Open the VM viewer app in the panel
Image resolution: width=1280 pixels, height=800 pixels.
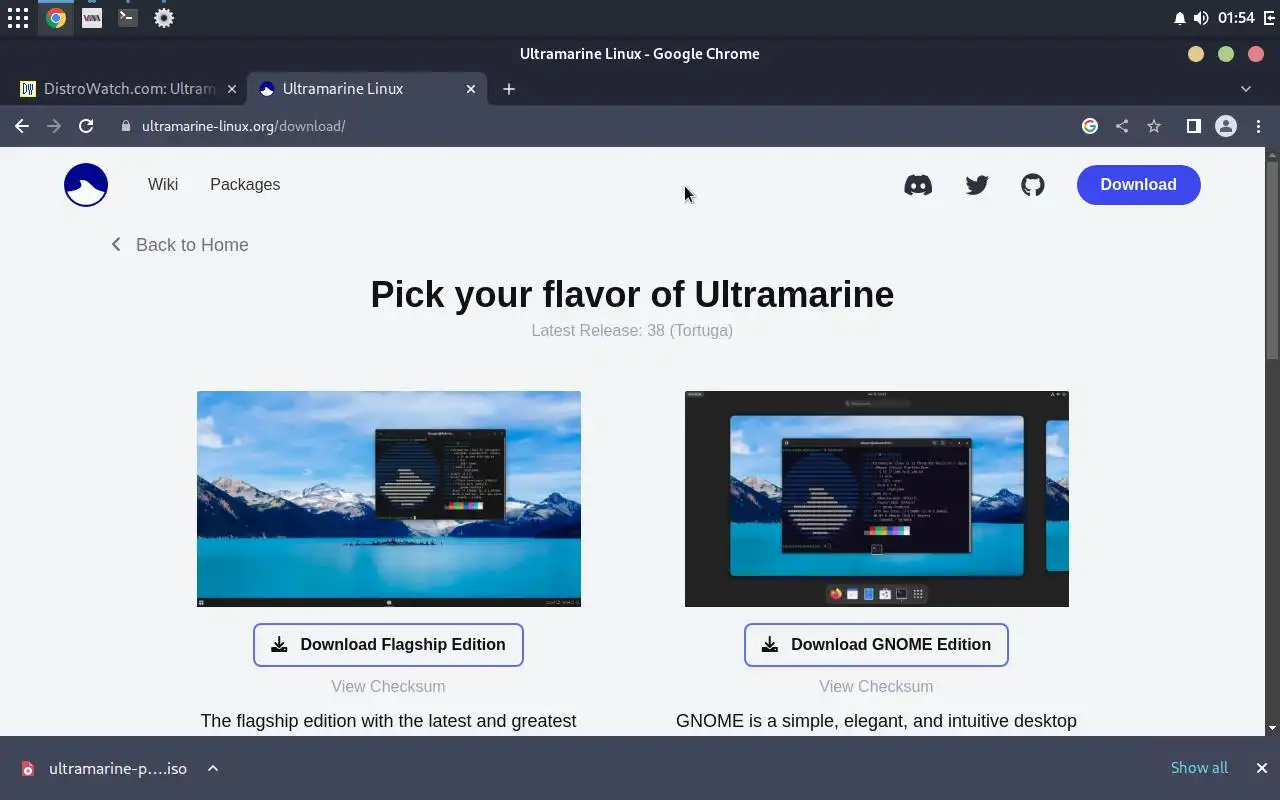click(92, 18)
